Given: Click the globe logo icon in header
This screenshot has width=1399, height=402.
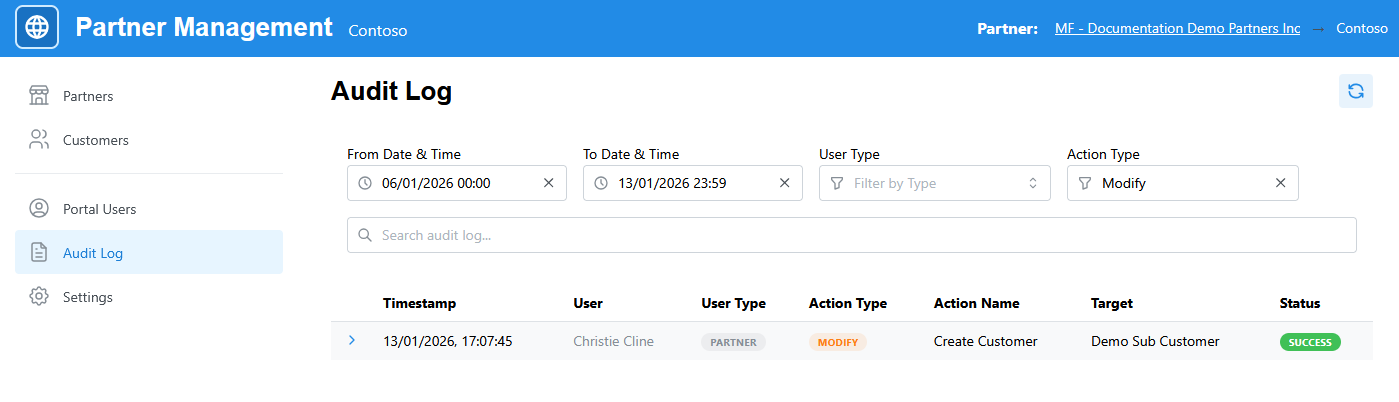Looking at the screenshot, I should click(37, 28).
